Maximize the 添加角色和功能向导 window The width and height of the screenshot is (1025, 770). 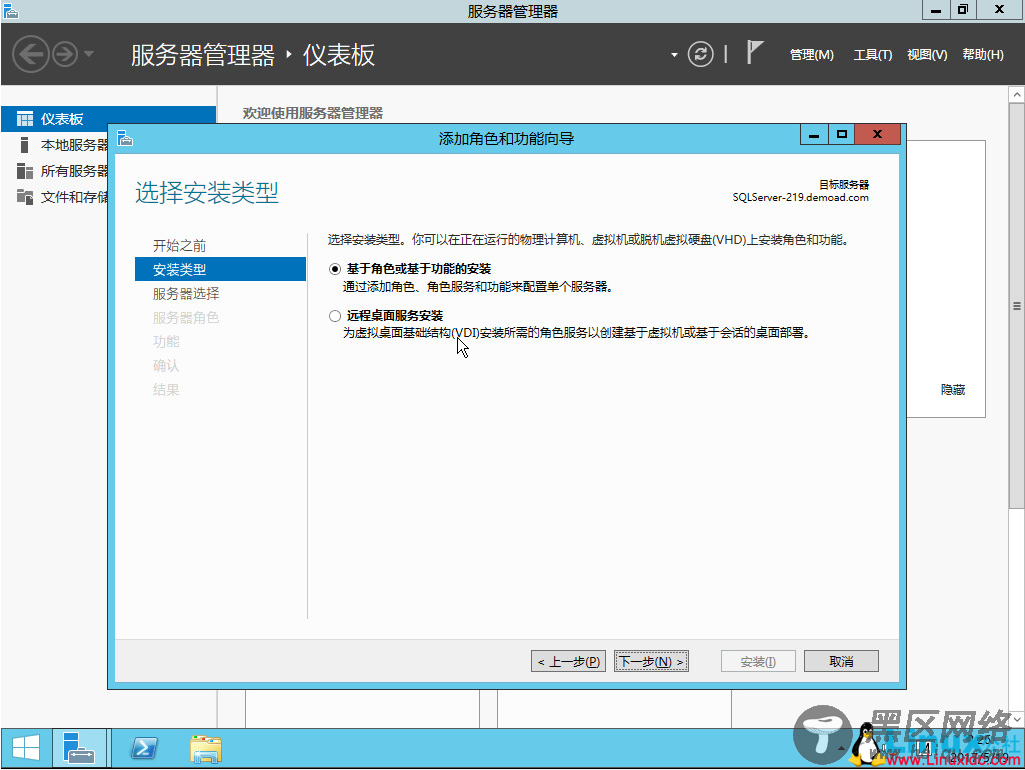(841, 135)
